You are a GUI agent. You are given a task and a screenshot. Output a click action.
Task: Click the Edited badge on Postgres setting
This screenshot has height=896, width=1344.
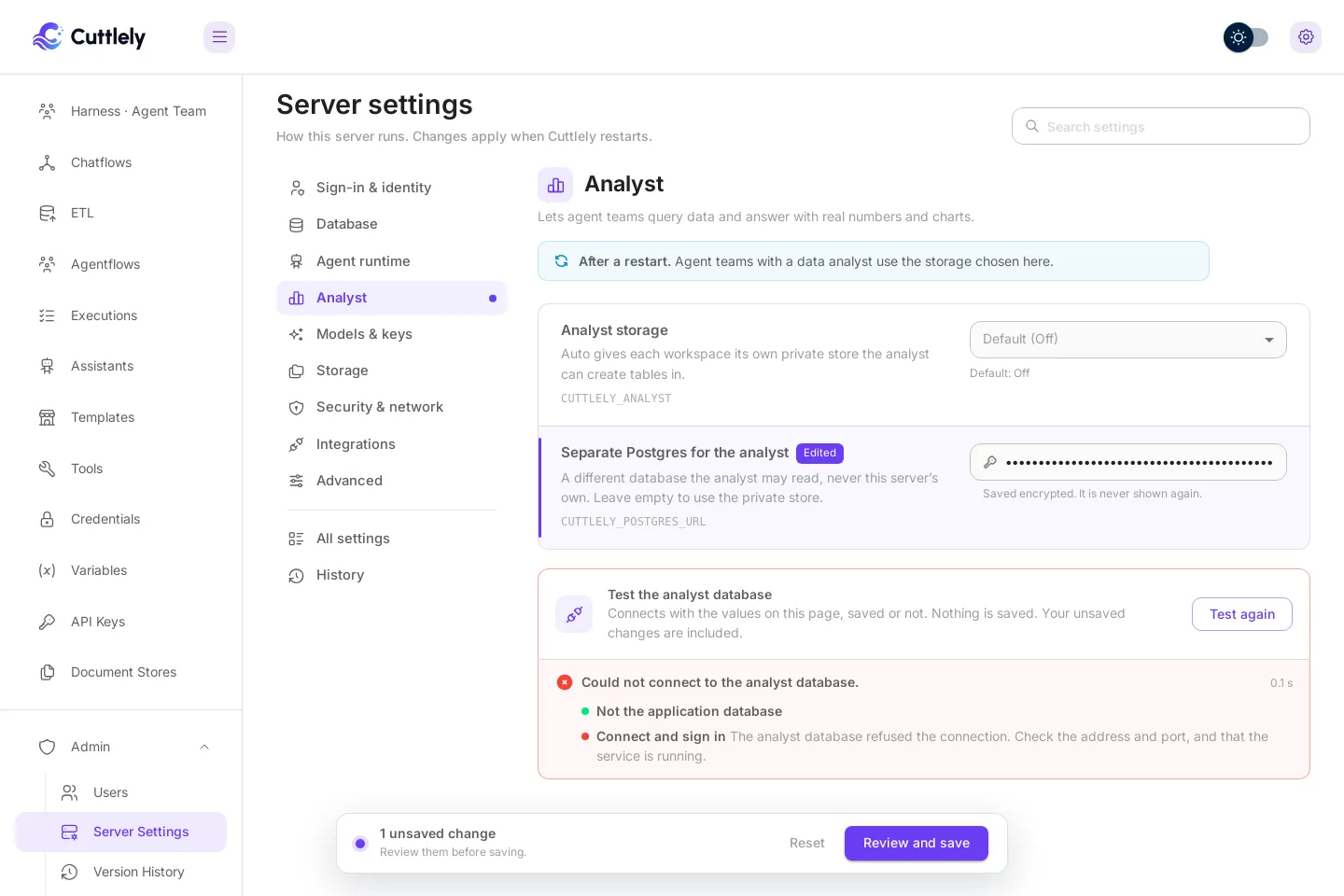(819, 453)
